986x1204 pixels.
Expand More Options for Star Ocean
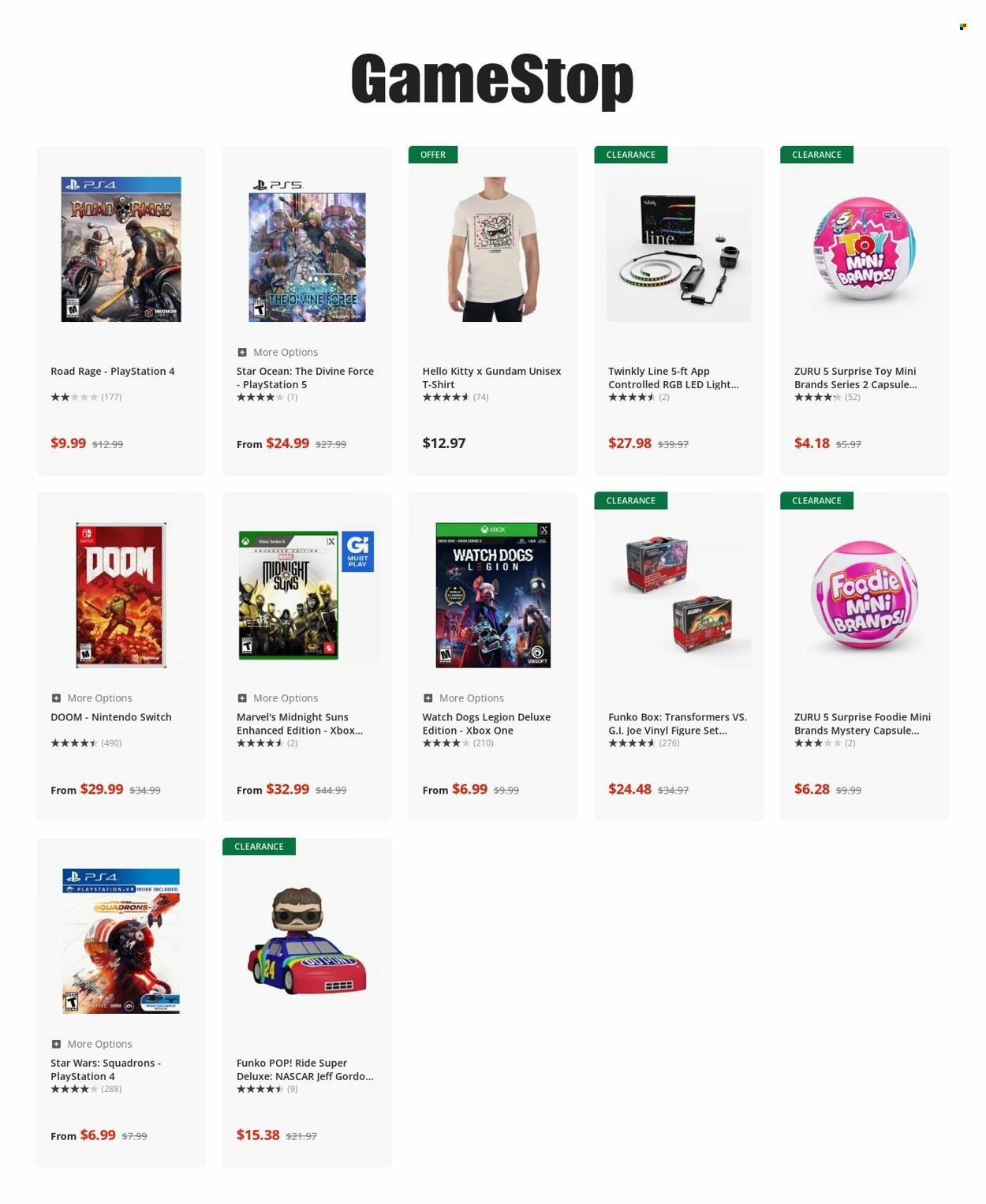(278, 352)
